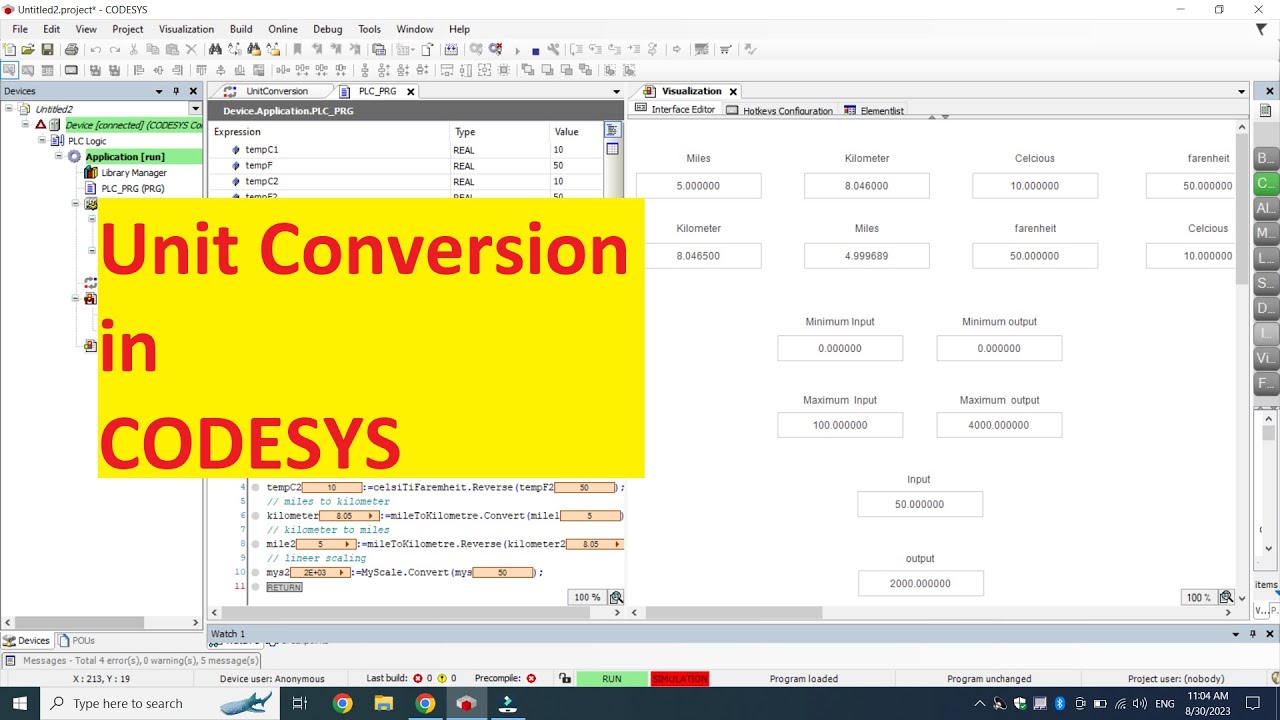This screenshot has height=720, width=1280.
Task: Open the File menu
Action: pyautogui.click(x=20, y=29)
